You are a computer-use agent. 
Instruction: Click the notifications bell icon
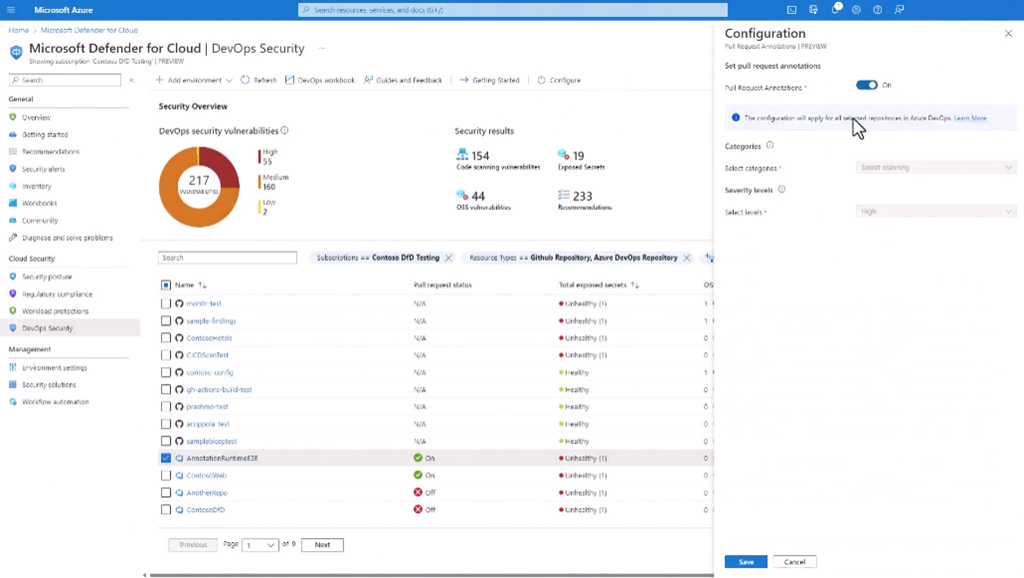835,10
